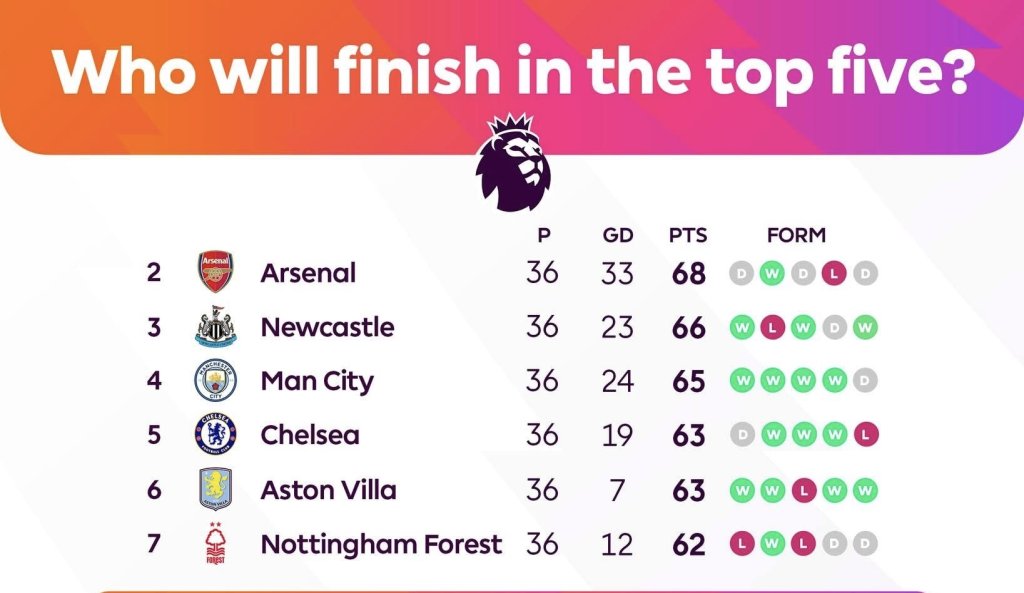Click the Premier League lion logo

(x=513, y=163)
